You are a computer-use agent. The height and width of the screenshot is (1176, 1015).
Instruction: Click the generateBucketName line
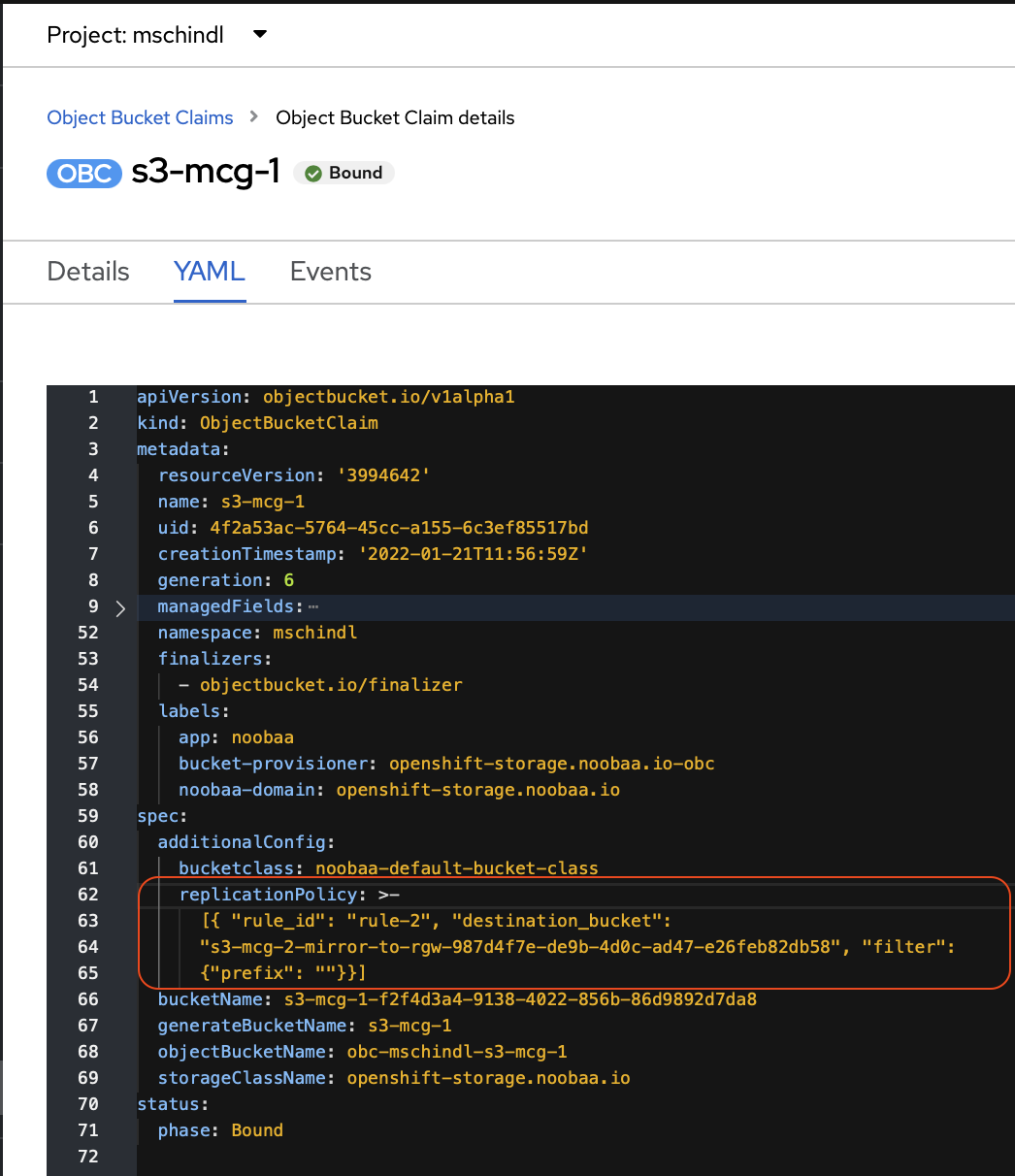pyautogui.click(x=305, y=1026)
